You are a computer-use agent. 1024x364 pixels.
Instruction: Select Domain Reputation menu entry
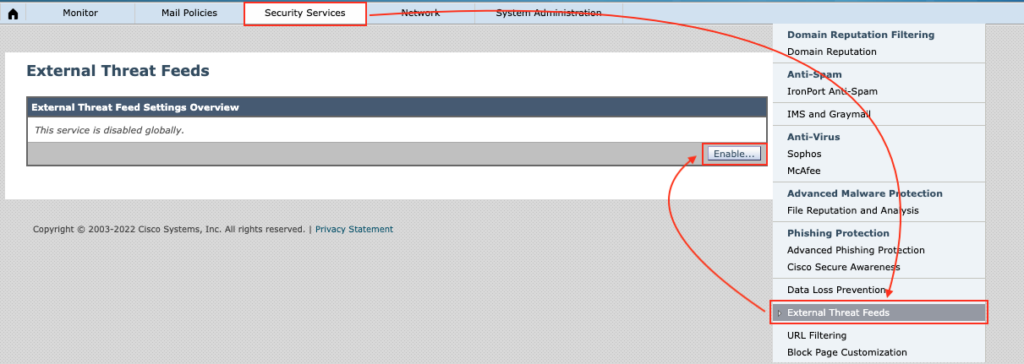(x=831, y=52)
